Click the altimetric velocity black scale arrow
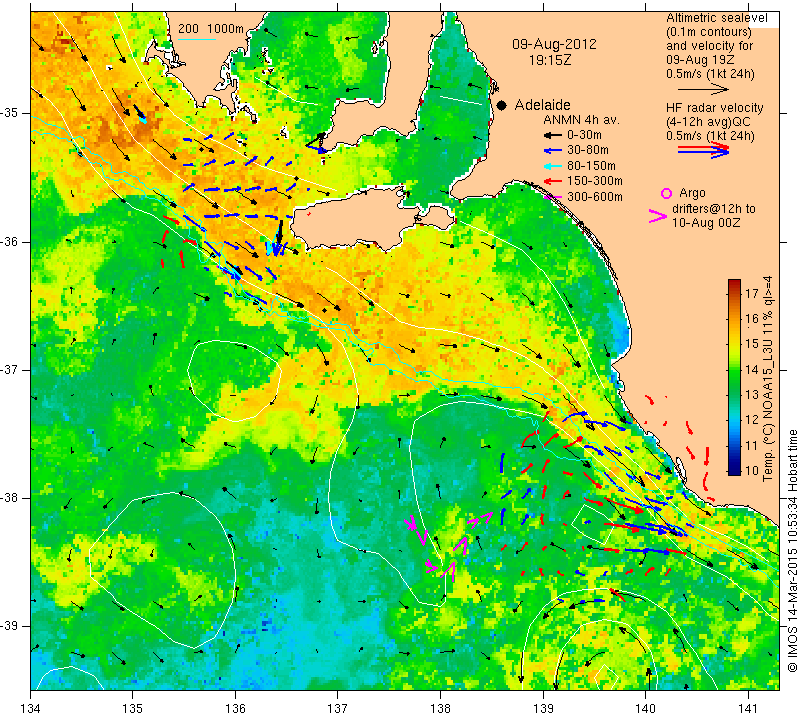The image size is (800, 720). (x=703, y=90)
